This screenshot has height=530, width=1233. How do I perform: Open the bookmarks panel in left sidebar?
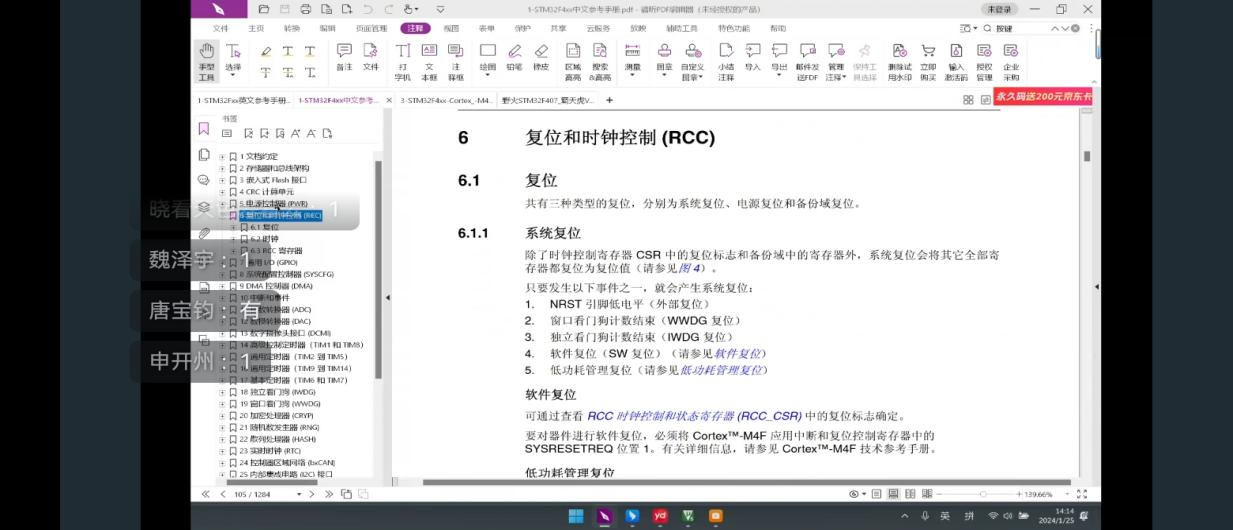(204, 129)
